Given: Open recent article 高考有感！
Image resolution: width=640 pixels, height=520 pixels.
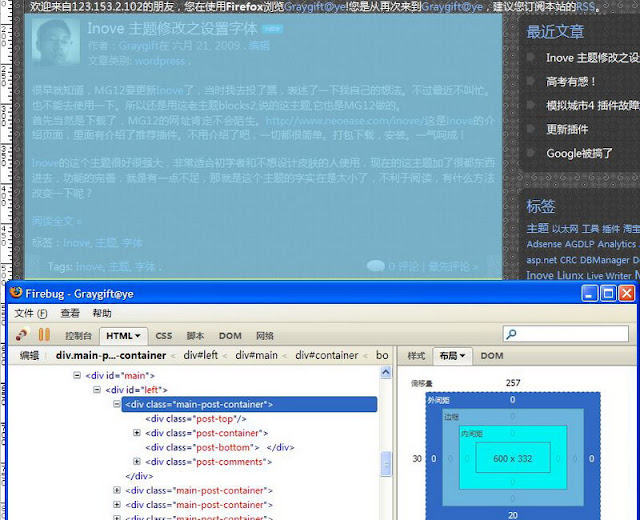Looking at the screenshot, I should click(571, 81).
